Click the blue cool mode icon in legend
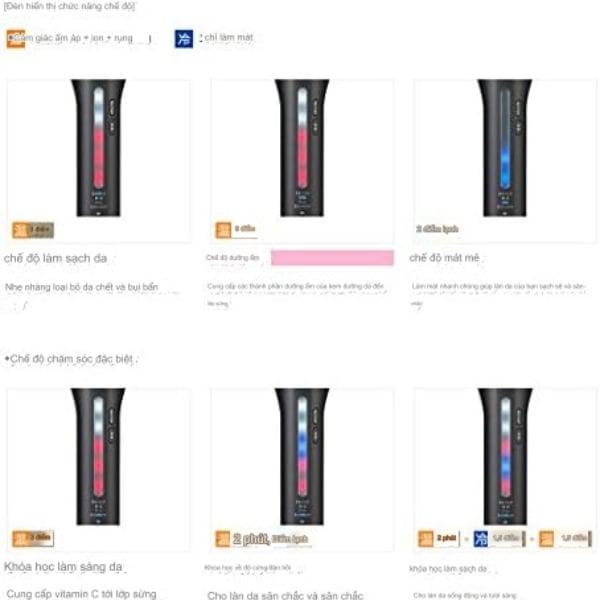The height and width of the screenshot is (600, 600). click(184, 39)
